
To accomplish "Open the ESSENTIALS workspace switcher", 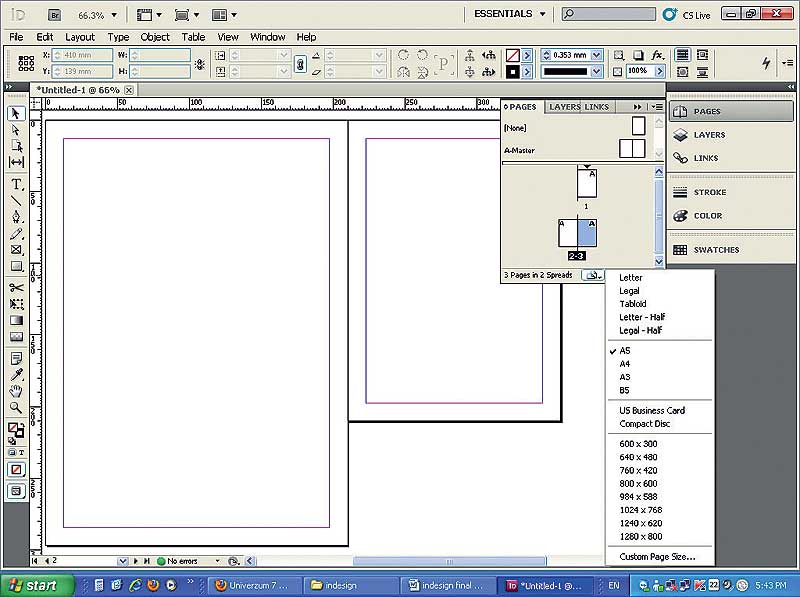I will coord(510,14).
